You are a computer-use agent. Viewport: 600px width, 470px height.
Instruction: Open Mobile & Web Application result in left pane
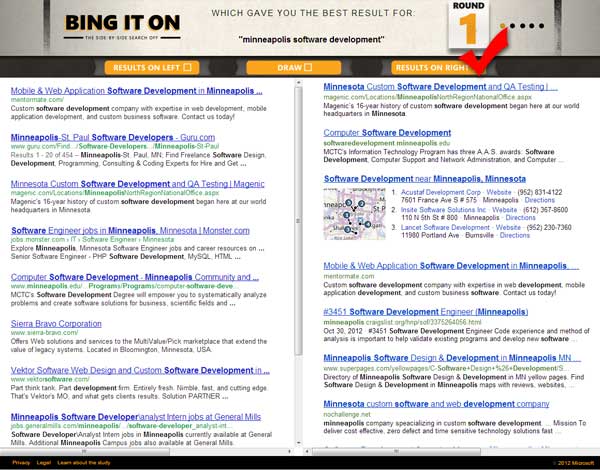pos(136,91)
